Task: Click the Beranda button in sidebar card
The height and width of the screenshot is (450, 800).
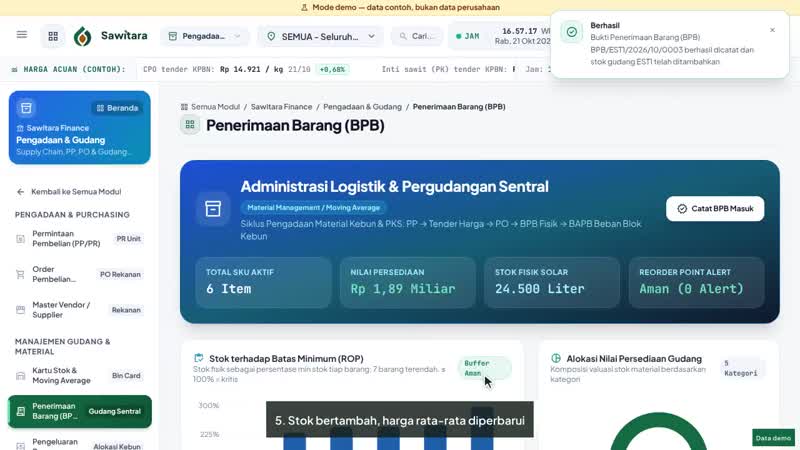Action: tap(117, 108)
